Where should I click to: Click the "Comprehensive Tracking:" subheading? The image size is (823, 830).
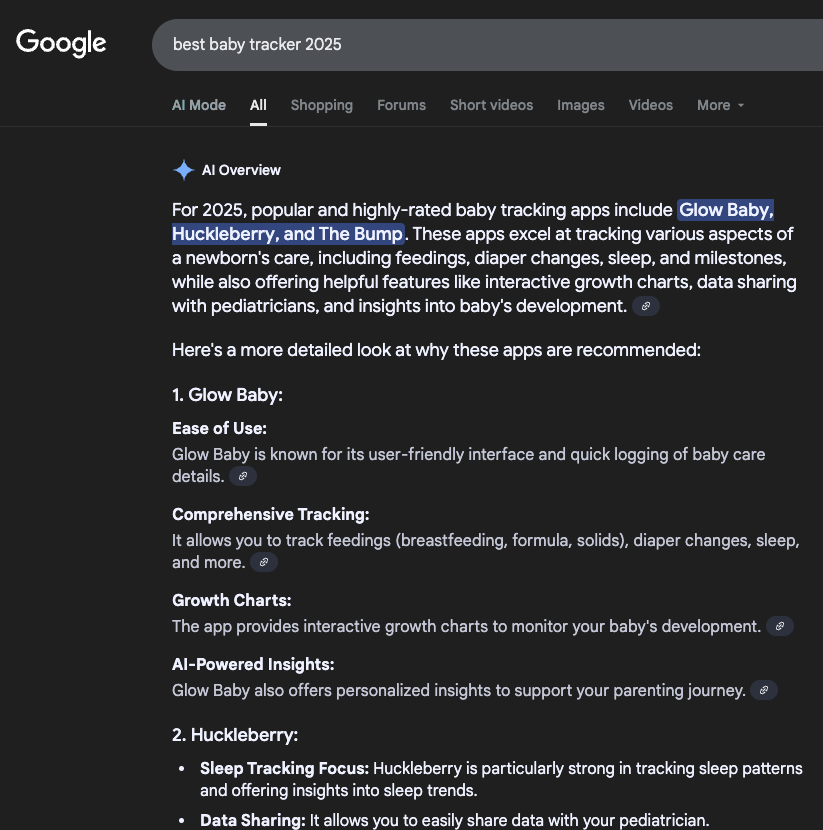coord(270,515)
